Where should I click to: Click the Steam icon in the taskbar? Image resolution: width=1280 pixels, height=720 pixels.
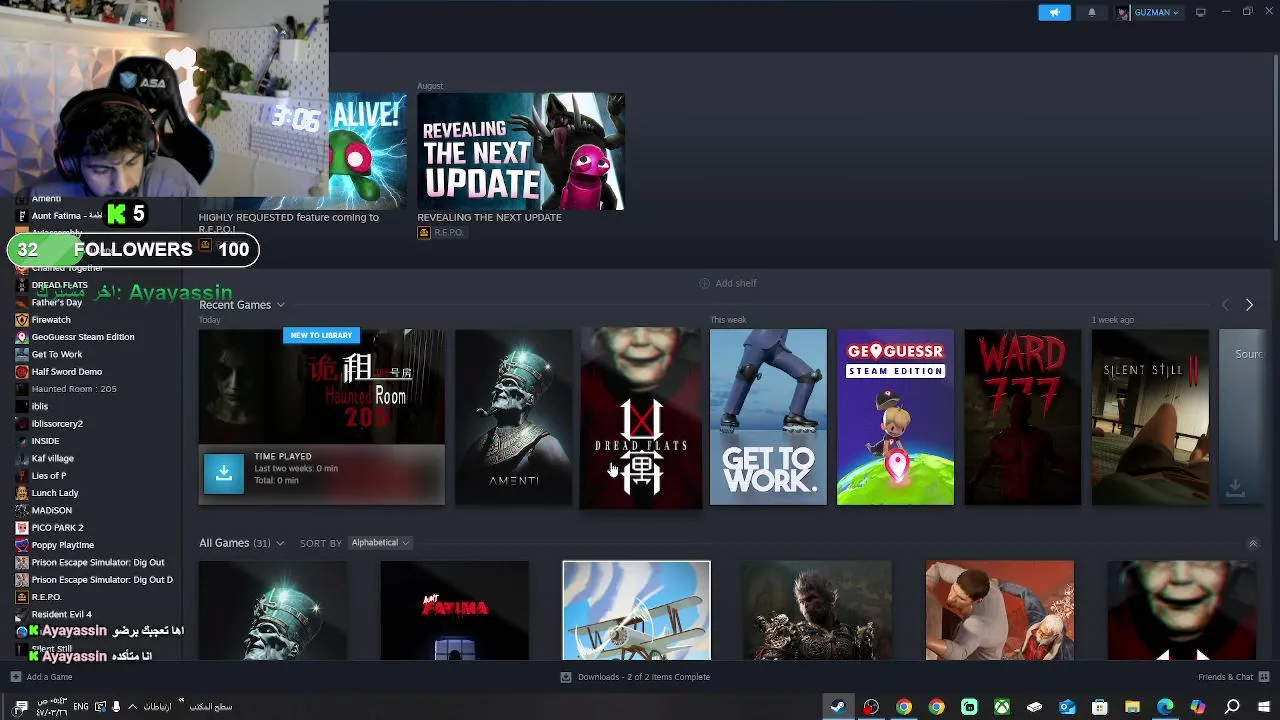(x=838, y=707)
